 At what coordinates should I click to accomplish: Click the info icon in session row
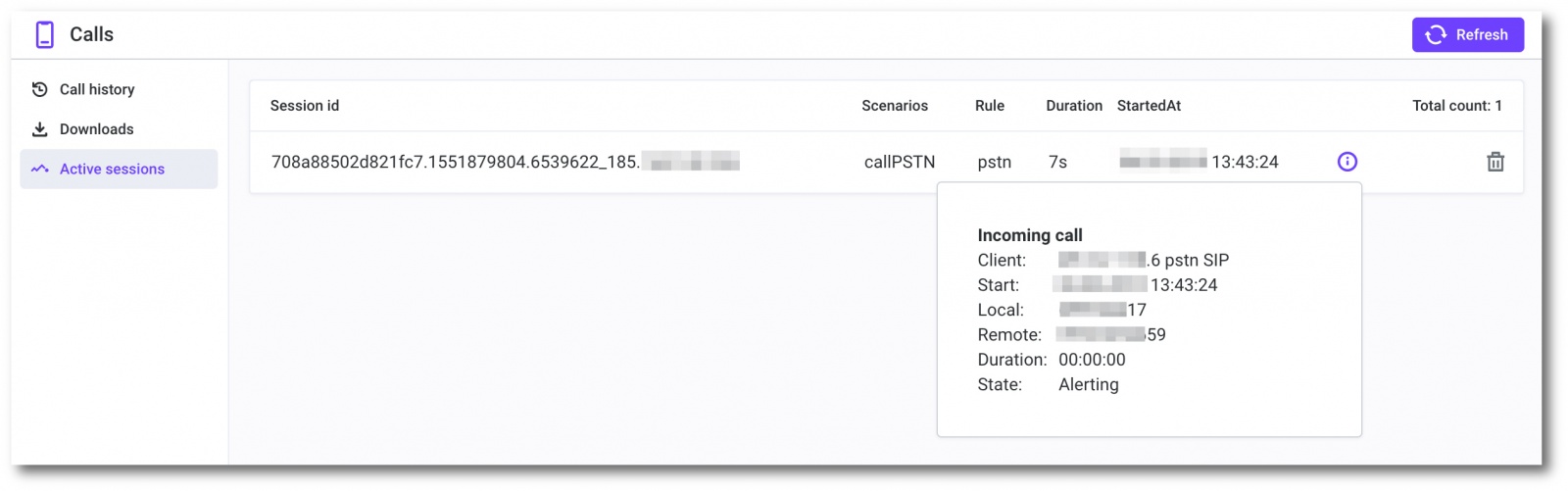tap(1347, 162)
